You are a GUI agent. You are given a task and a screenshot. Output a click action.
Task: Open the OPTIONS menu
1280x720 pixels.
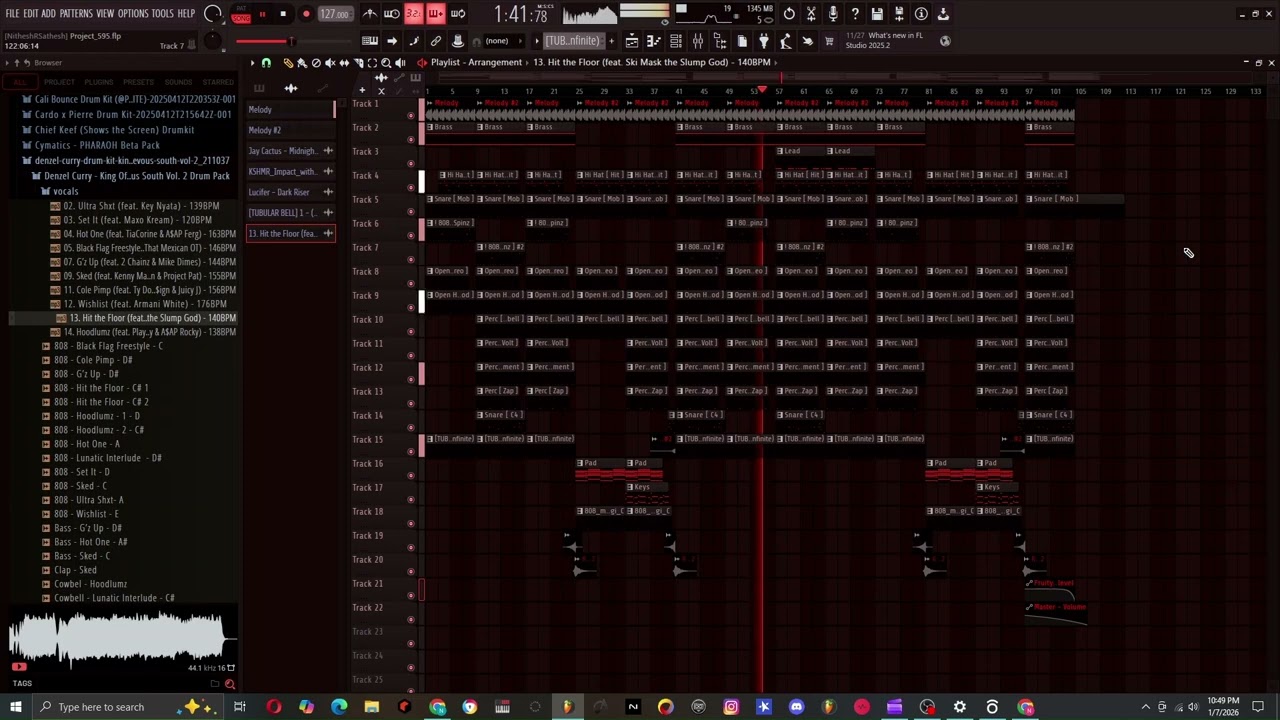(133, 13)
